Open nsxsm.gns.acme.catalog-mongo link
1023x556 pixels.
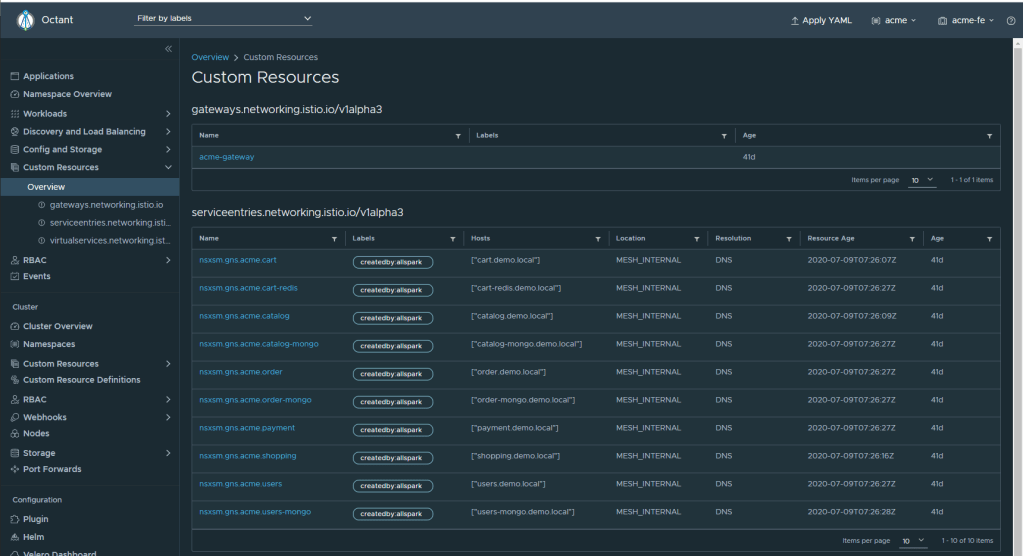coord(258,344)
